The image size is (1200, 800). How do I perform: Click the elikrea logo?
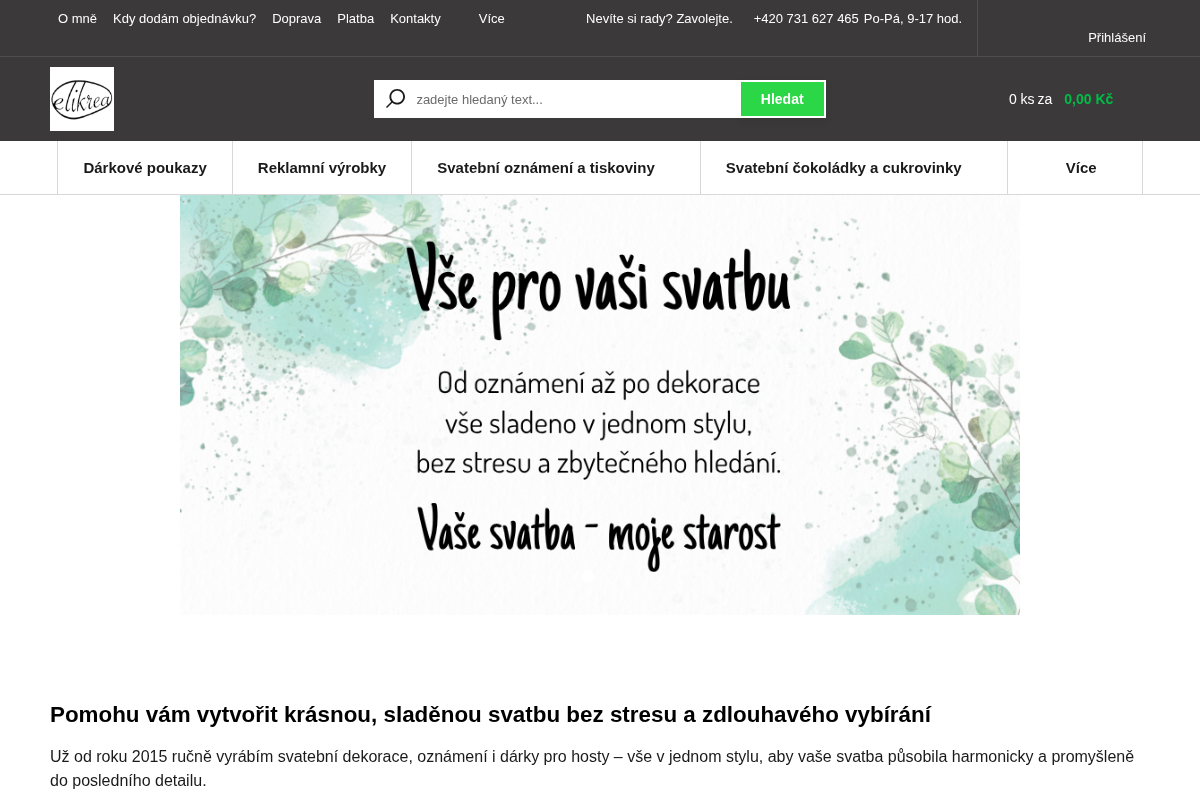82,99
